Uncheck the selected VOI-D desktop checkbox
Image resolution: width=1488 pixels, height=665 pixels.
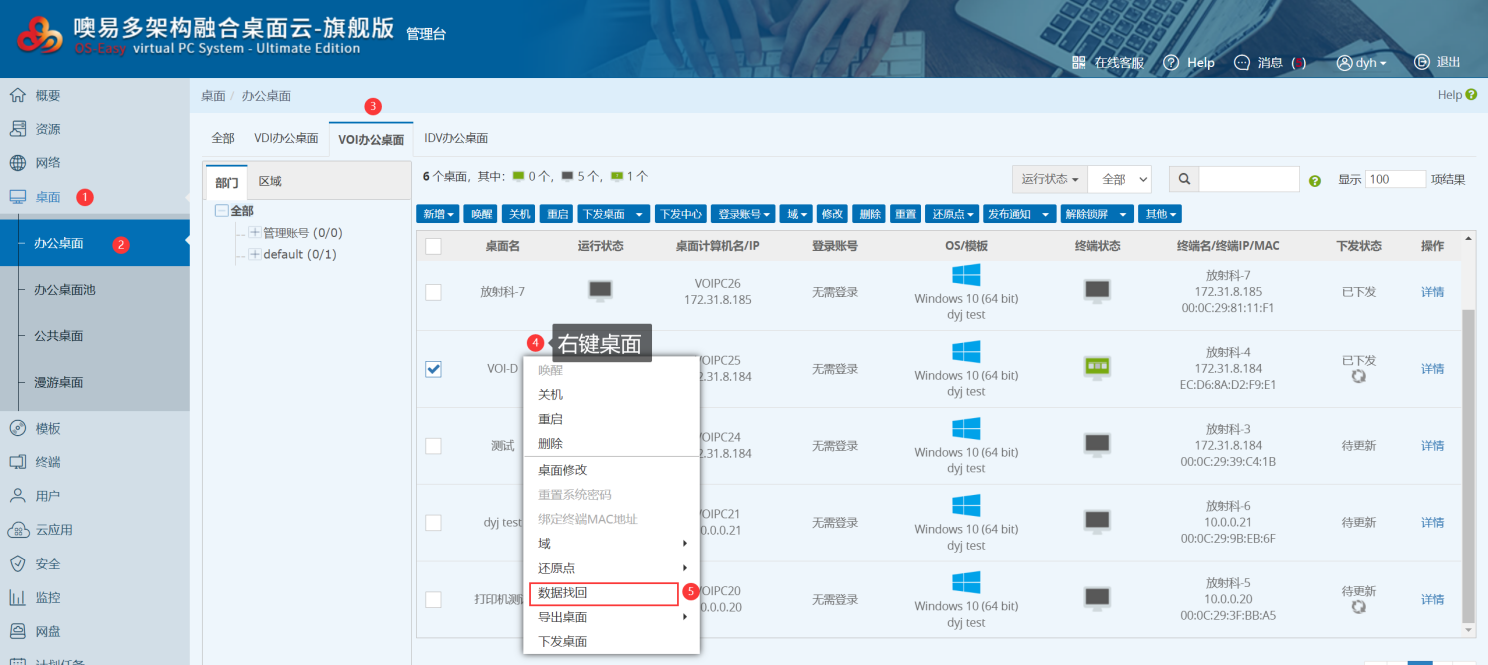(x=433, y=369)
